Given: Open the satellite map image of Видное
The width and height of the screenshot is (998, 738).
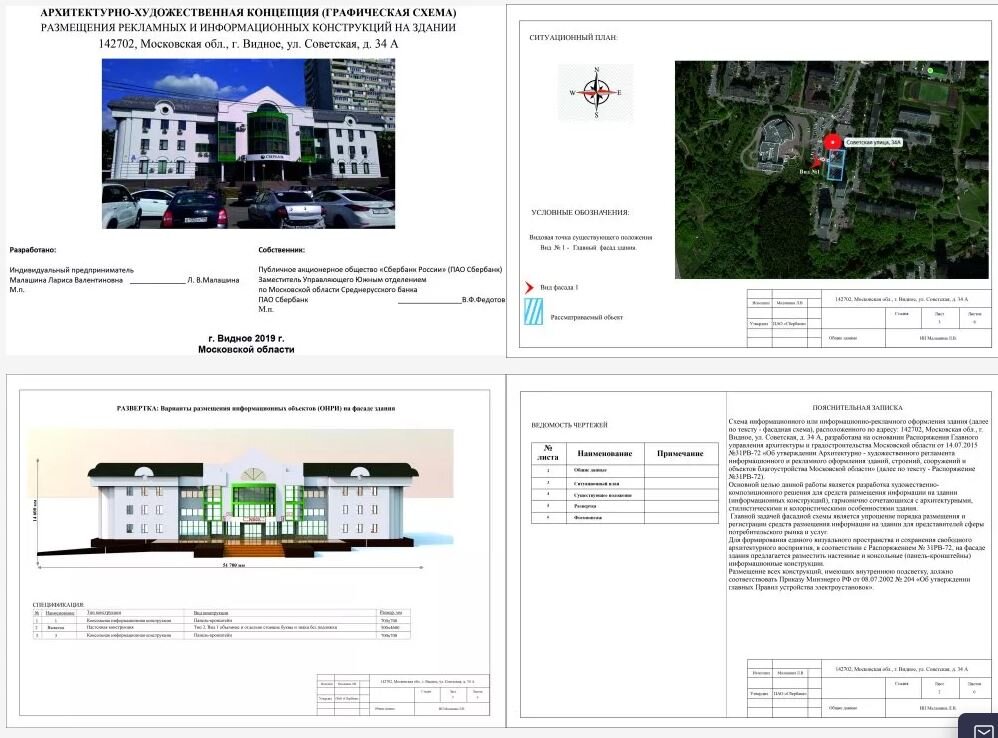Looking at the screenshot, I should pyautogui.click(x=832, y=170).
